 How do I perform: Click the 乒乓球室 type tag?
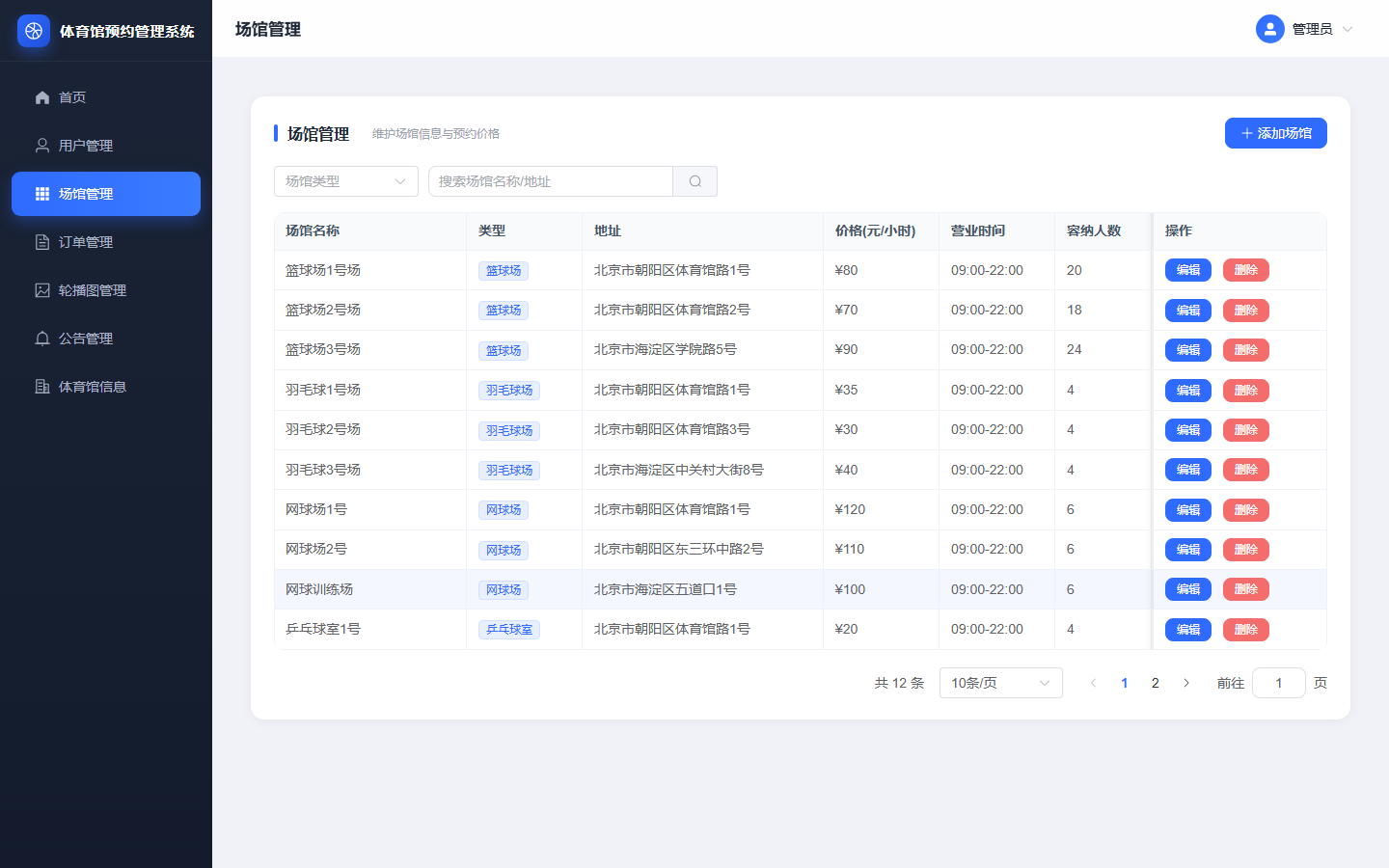coord(509,630)
